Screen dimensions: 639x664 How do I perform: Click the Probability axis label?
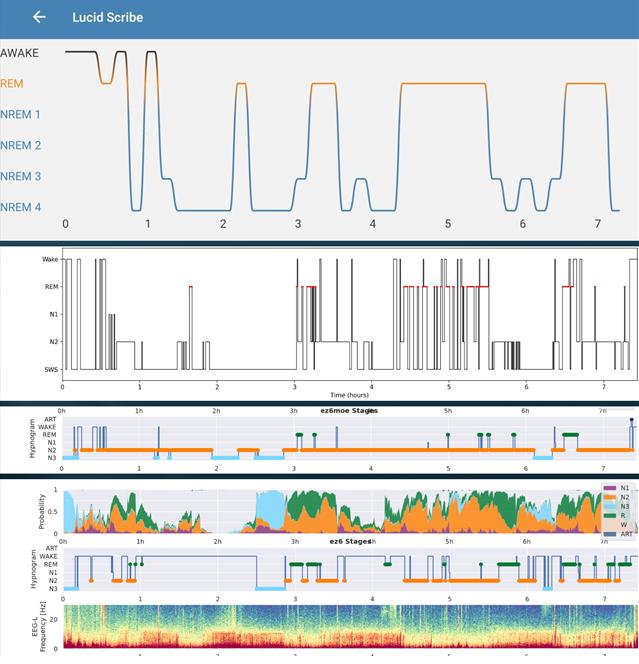coord(41,512)
